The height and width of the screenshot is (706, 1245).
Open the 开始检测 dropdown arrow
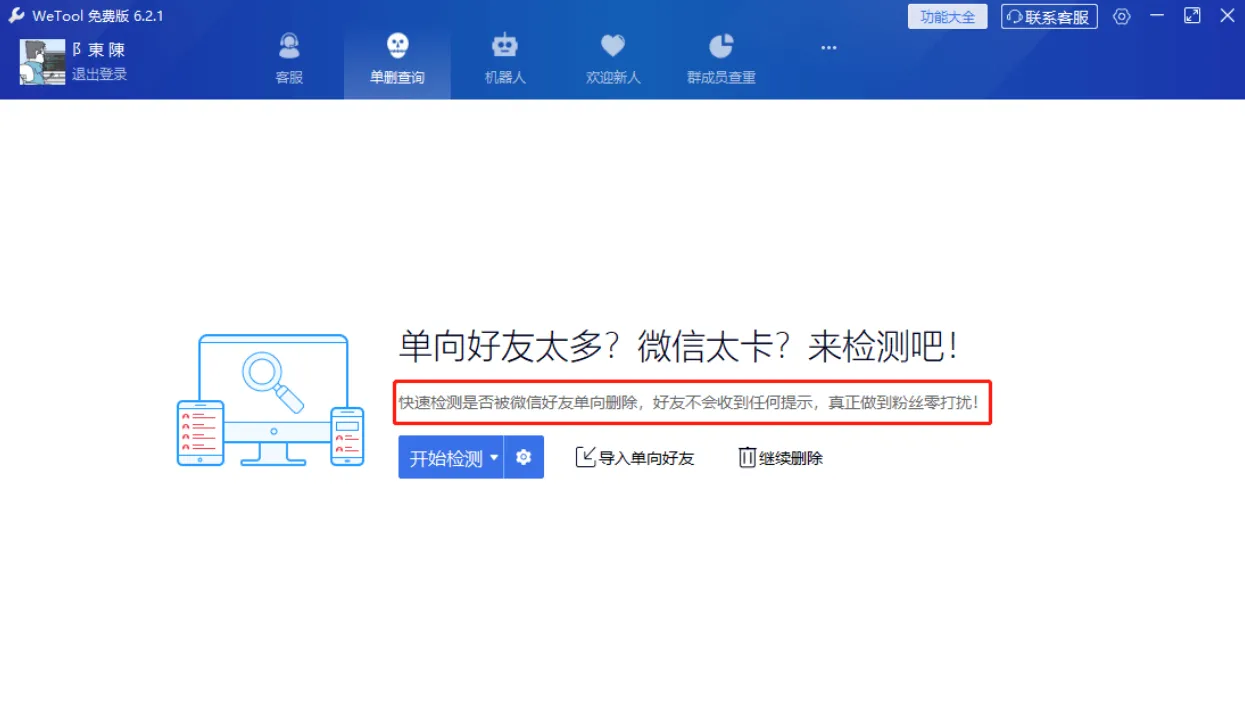(493, 457)
